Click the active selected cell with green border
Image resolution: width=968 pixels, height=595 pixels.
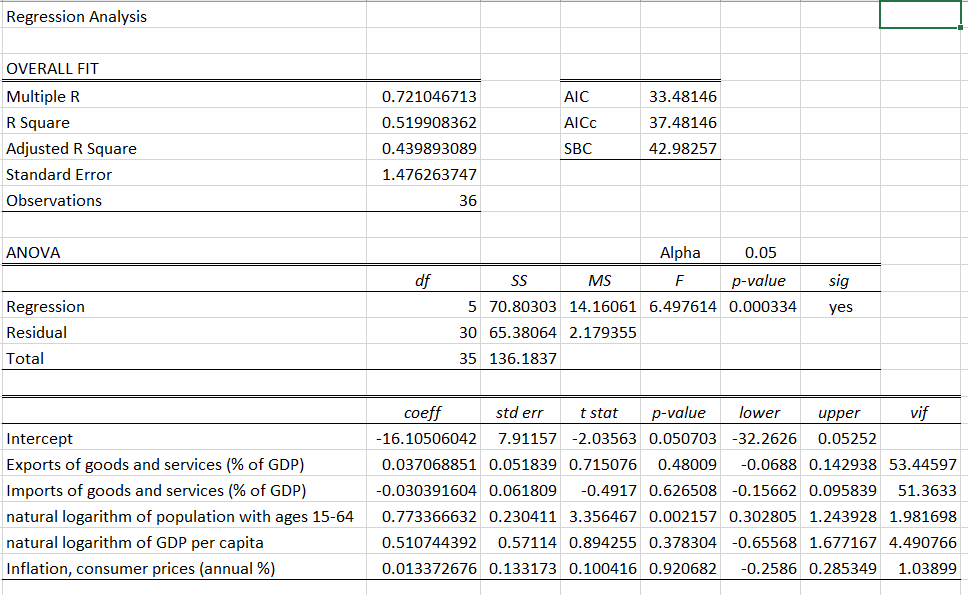pyautogui.click(x=920, y=15)
